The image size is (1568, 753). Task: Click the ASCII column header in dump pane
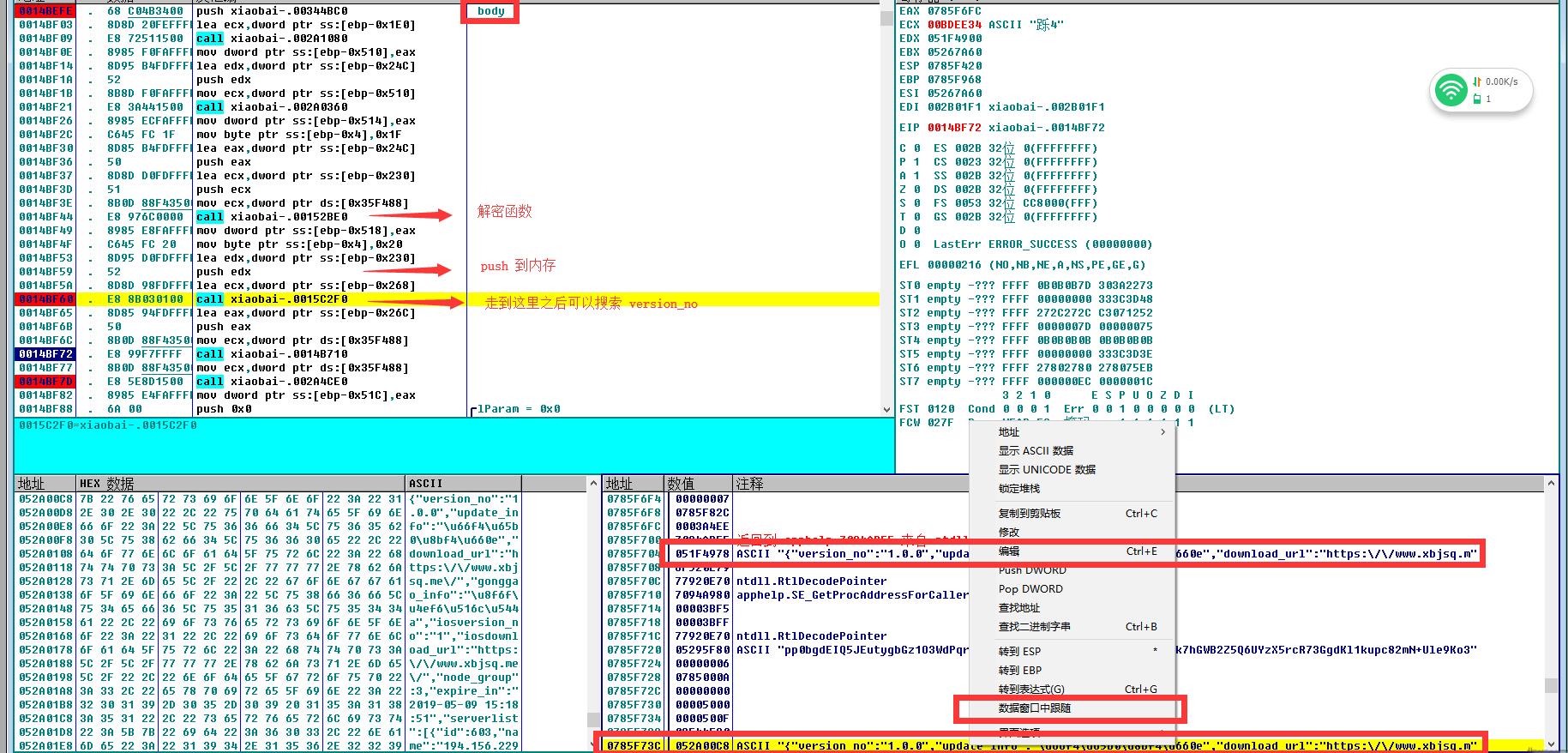coord(463,484)
